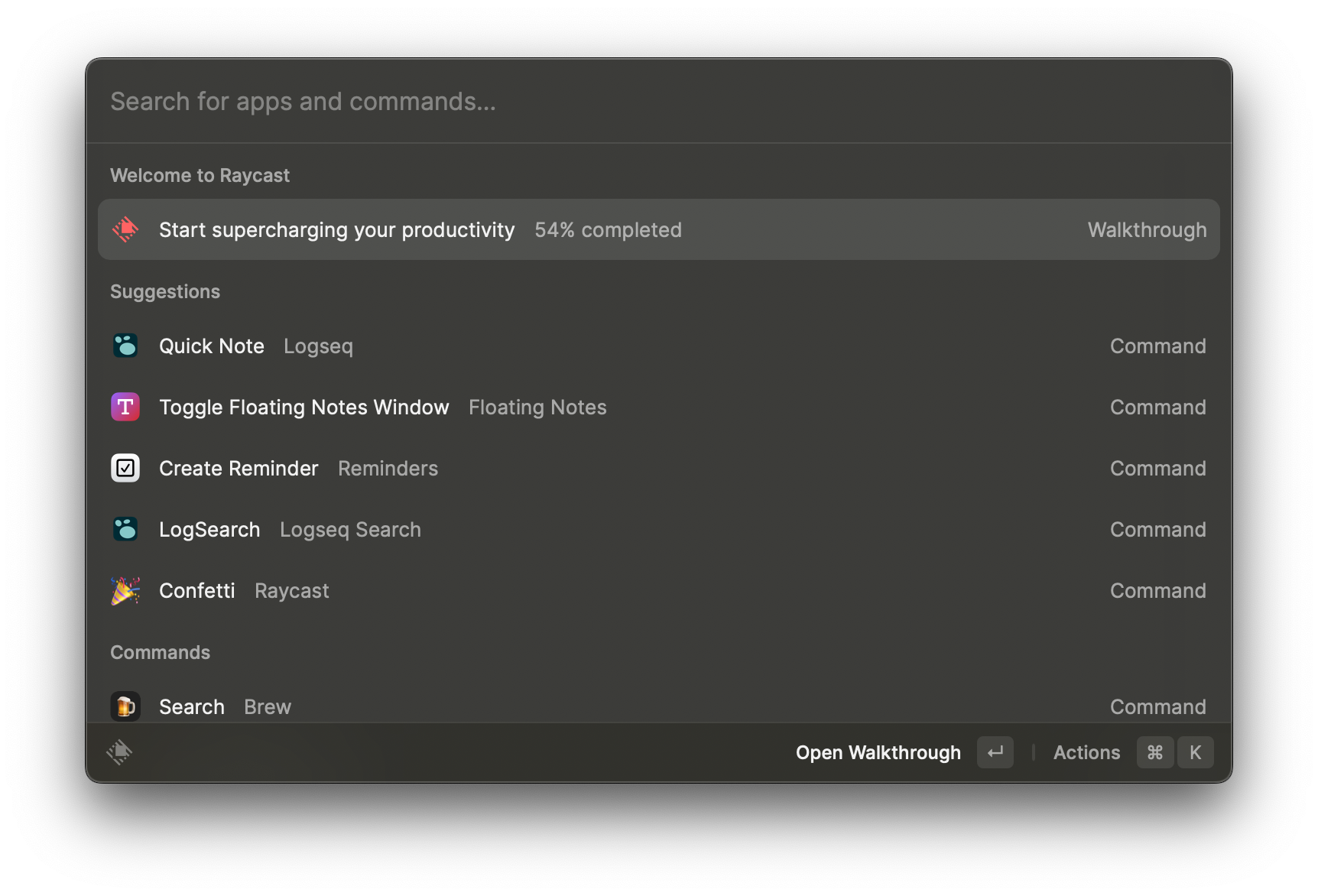Click the Reminders checkbox icon
1318x896 pixels.
click(125, 468)
